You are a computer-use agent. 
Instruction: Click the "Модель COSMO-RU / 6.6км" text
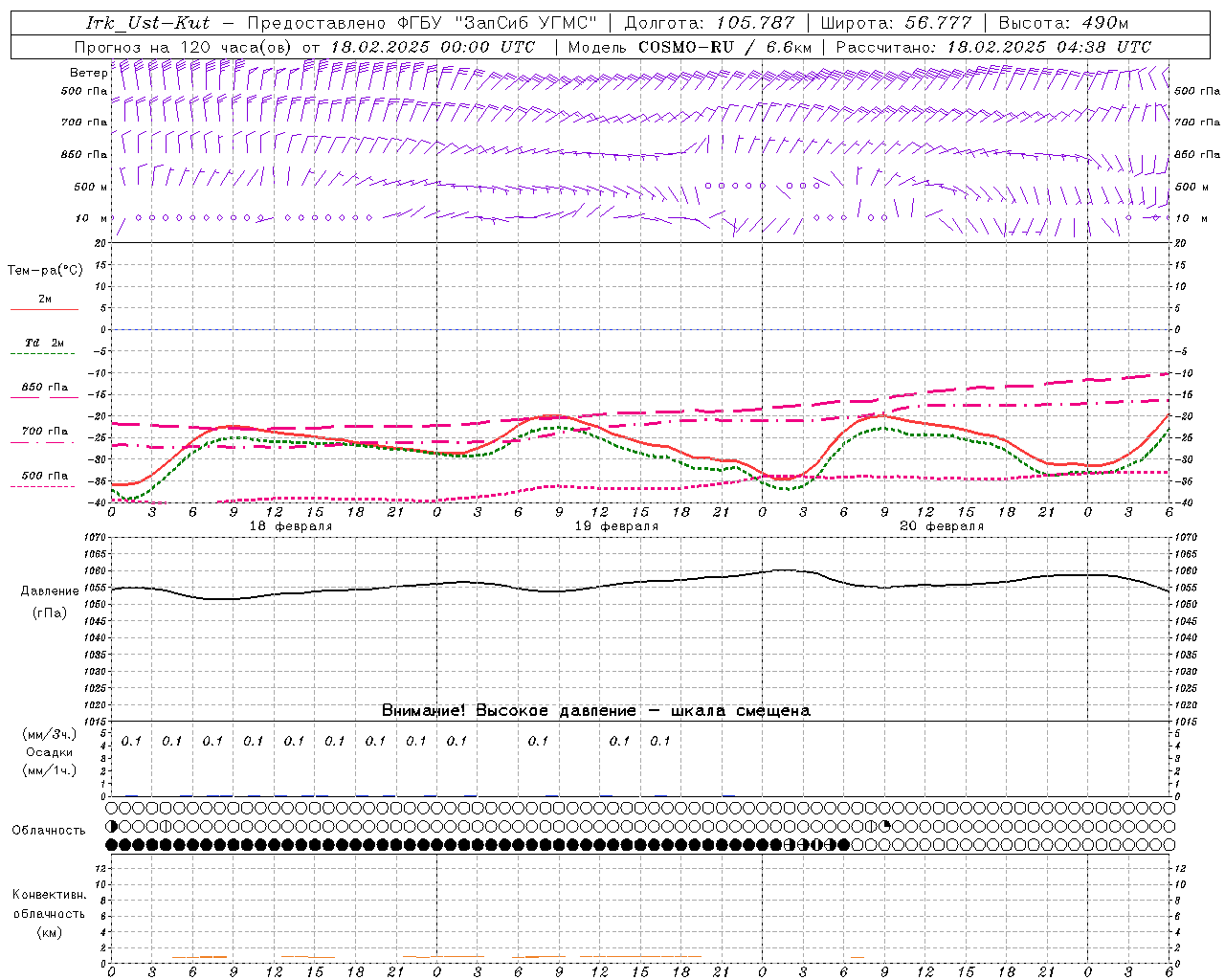[690, 47]
